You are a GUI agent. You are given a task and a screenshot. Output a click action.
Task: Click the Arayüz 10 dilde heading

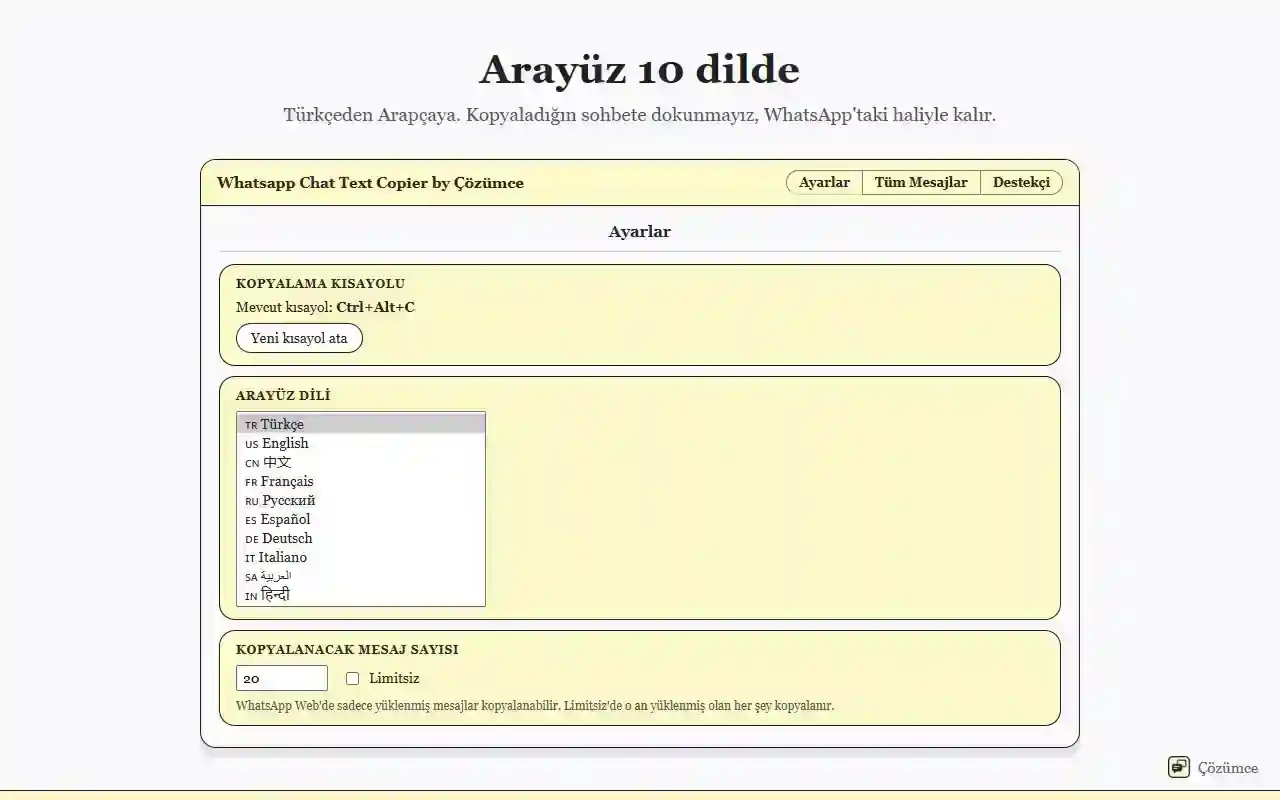[x=639, y=70]
